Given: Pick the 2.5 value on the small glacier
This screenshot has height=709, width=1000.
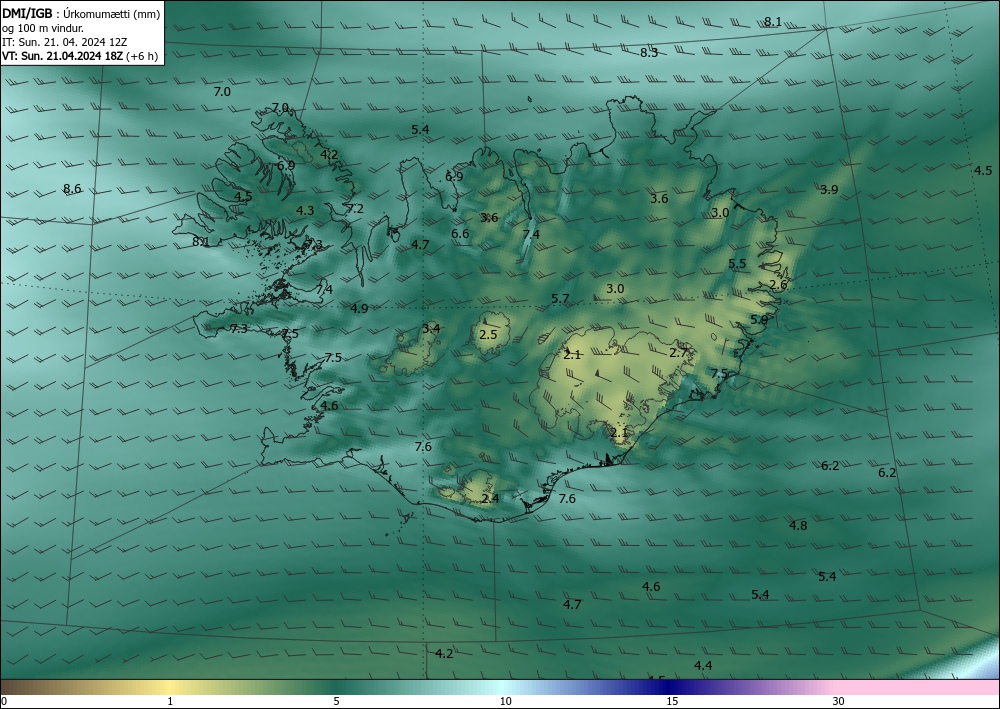Looking at the screenshot, I should (488, 335).
